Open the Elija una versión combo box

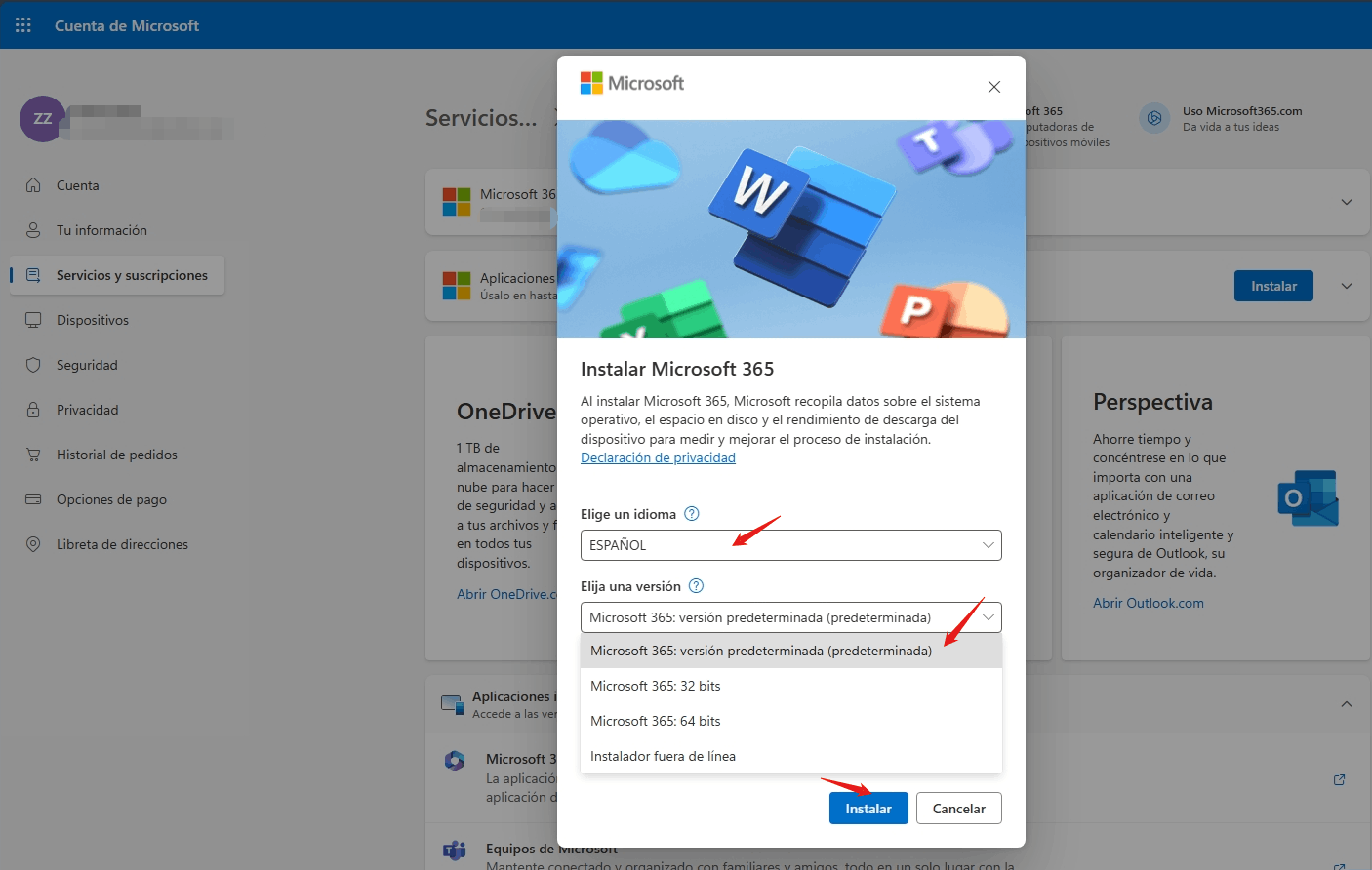(x=791, y=617)
